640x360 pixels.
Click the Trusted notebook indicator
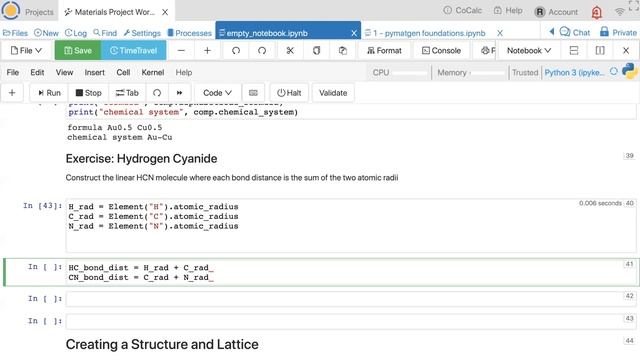(525, 73)
